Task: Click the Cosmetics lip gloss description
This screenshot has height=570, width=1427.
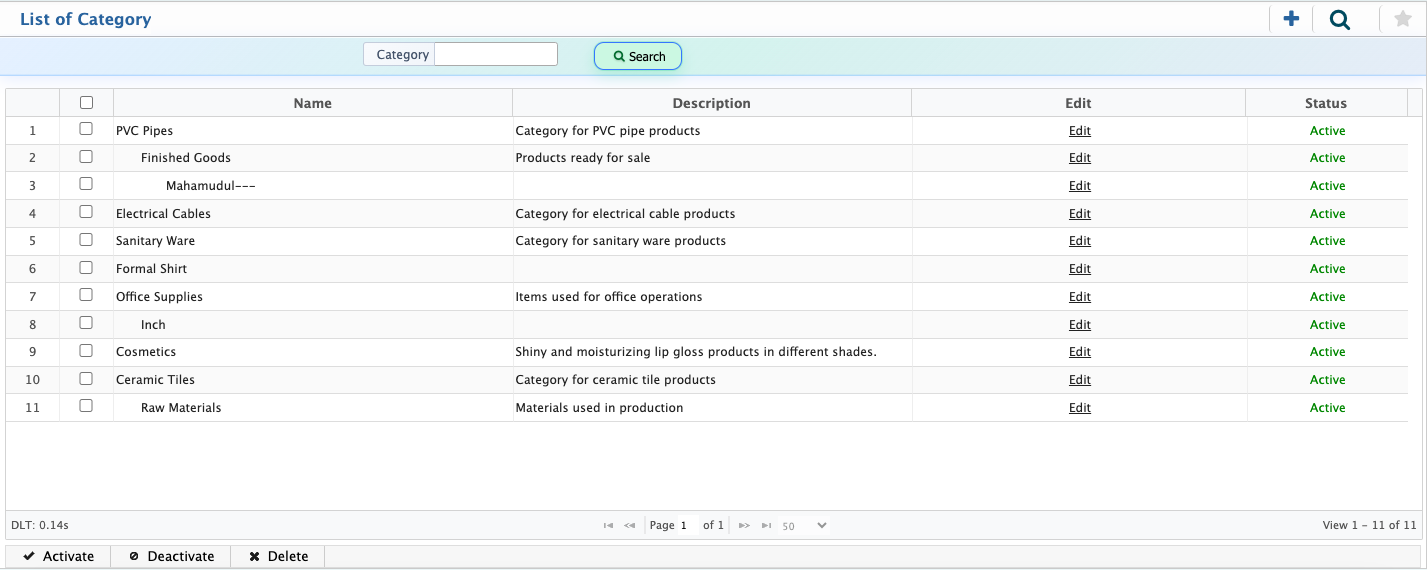Action: [696, 352]
